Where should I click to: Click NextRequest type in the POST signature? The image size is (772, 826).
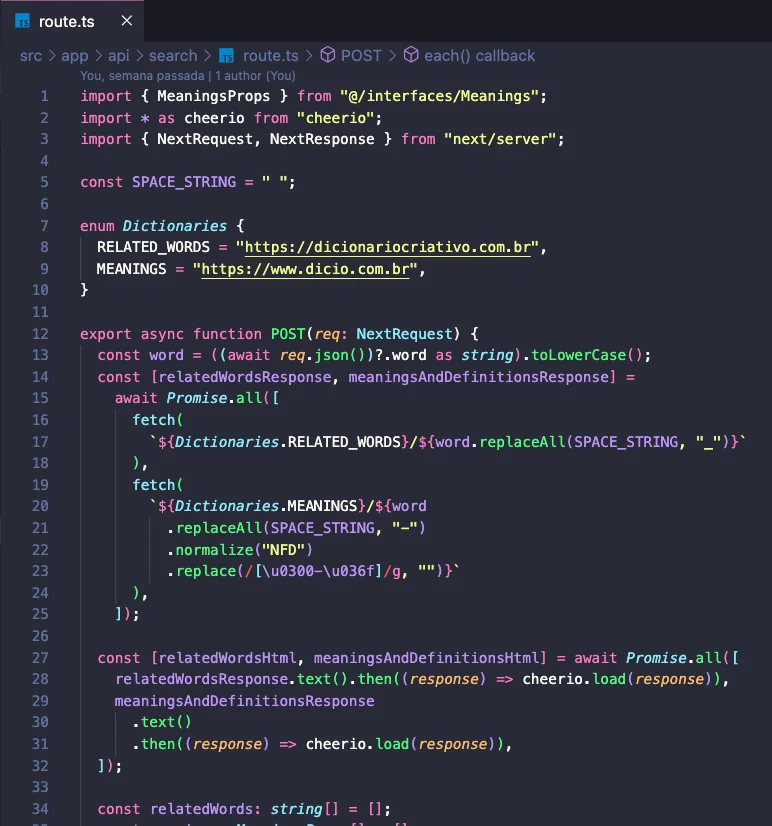coord(404,334)
